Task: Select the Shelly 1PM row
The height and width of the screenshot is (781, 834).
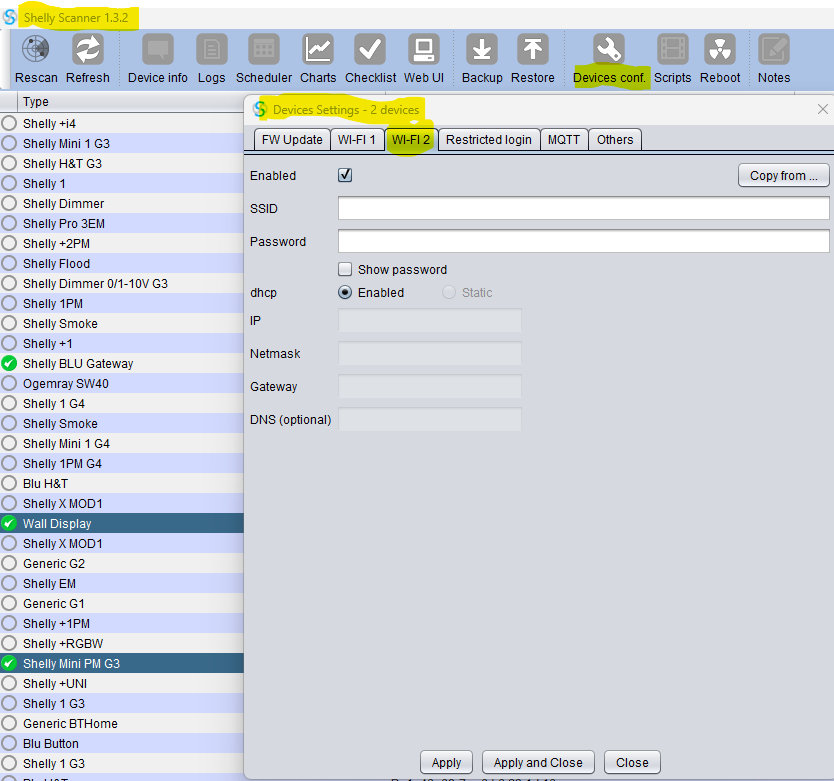Action: click(122, 303)
